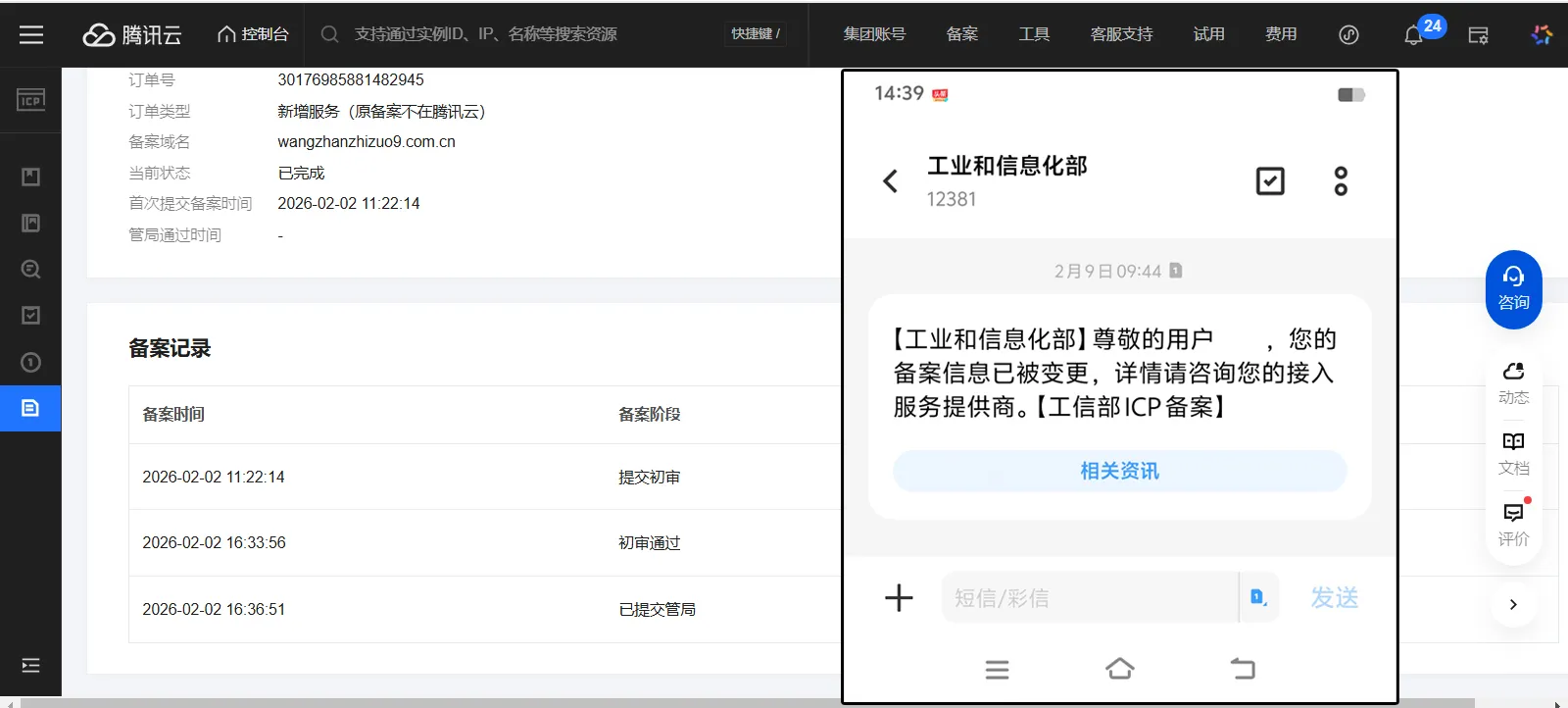
Task: Open the notification bell with 24 badge
Action: 1413,35
